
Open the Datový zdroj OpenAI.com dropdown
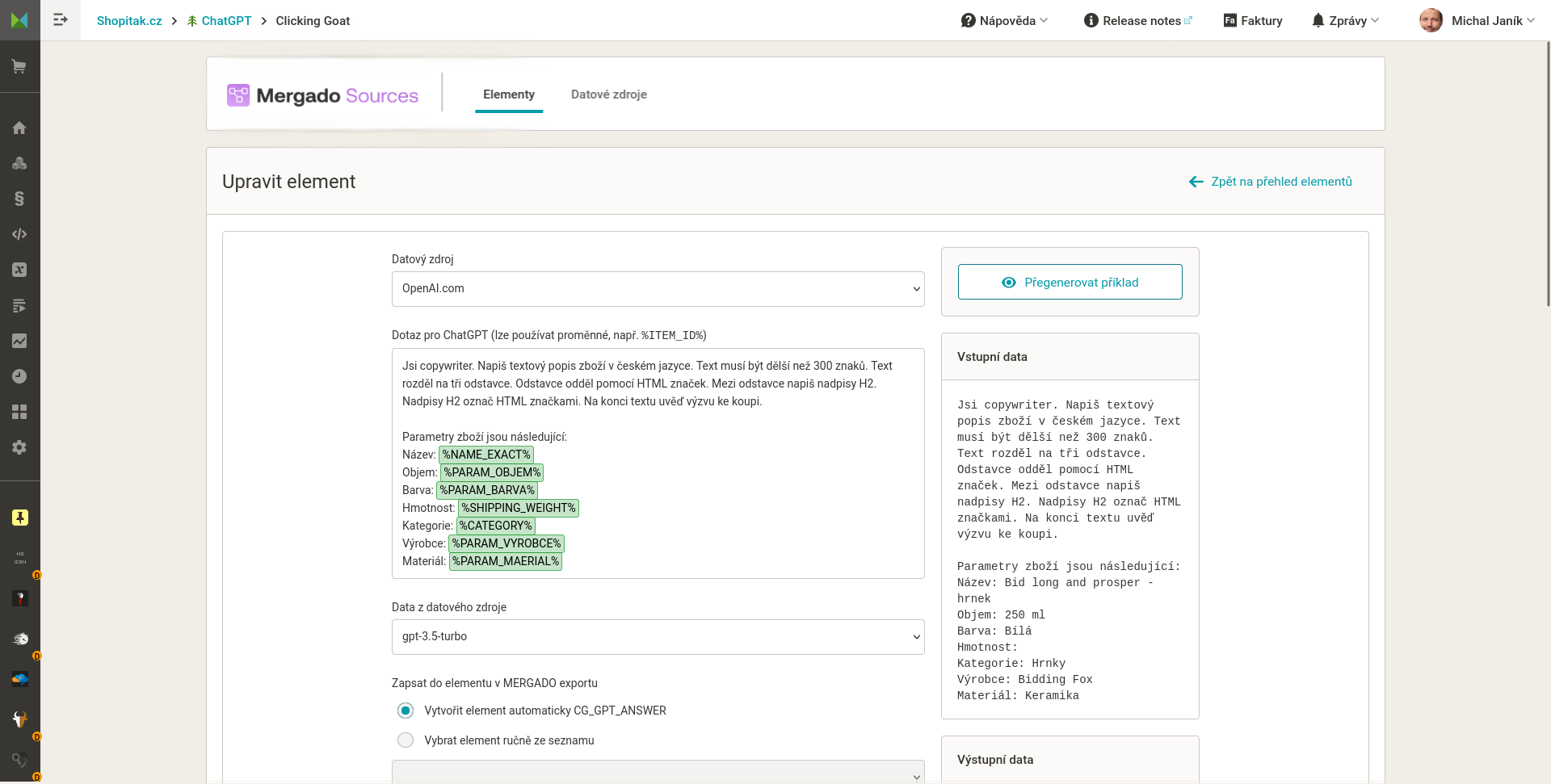(x=658, y=289)
